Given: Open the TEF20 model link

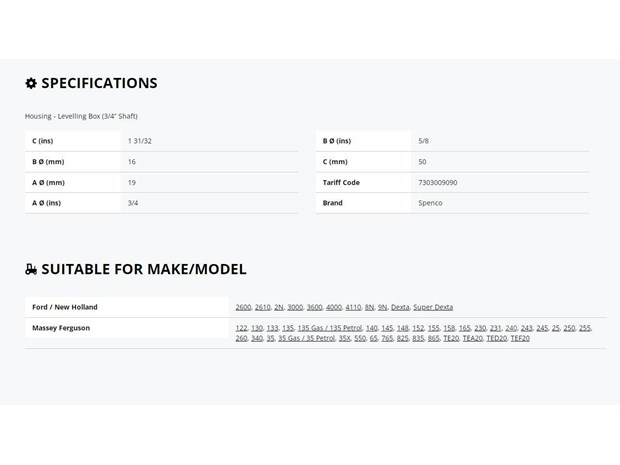Looking at the screenshot, I should pyautogui.click(x=520, y=338).
